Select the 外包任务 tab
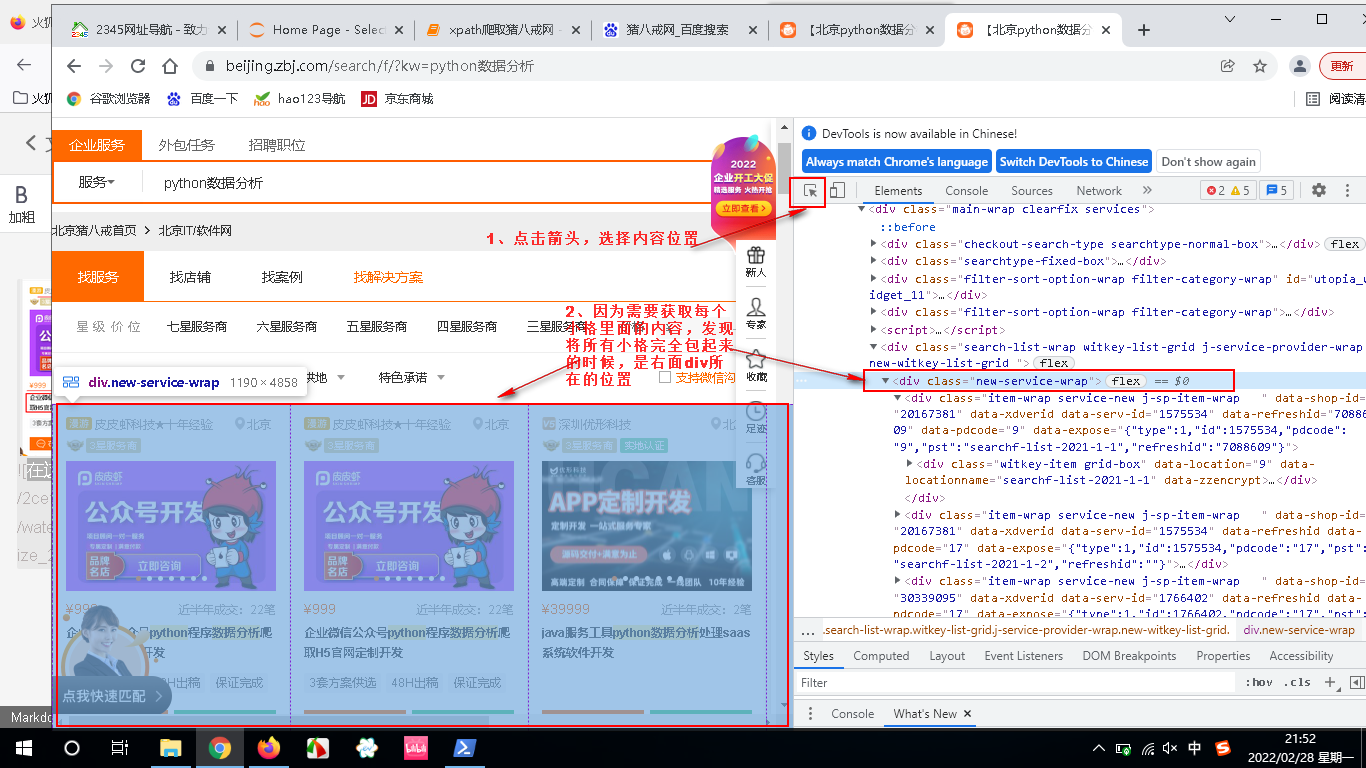The width and height of the screenshot is (1366, 768). (x=186, y=145)
